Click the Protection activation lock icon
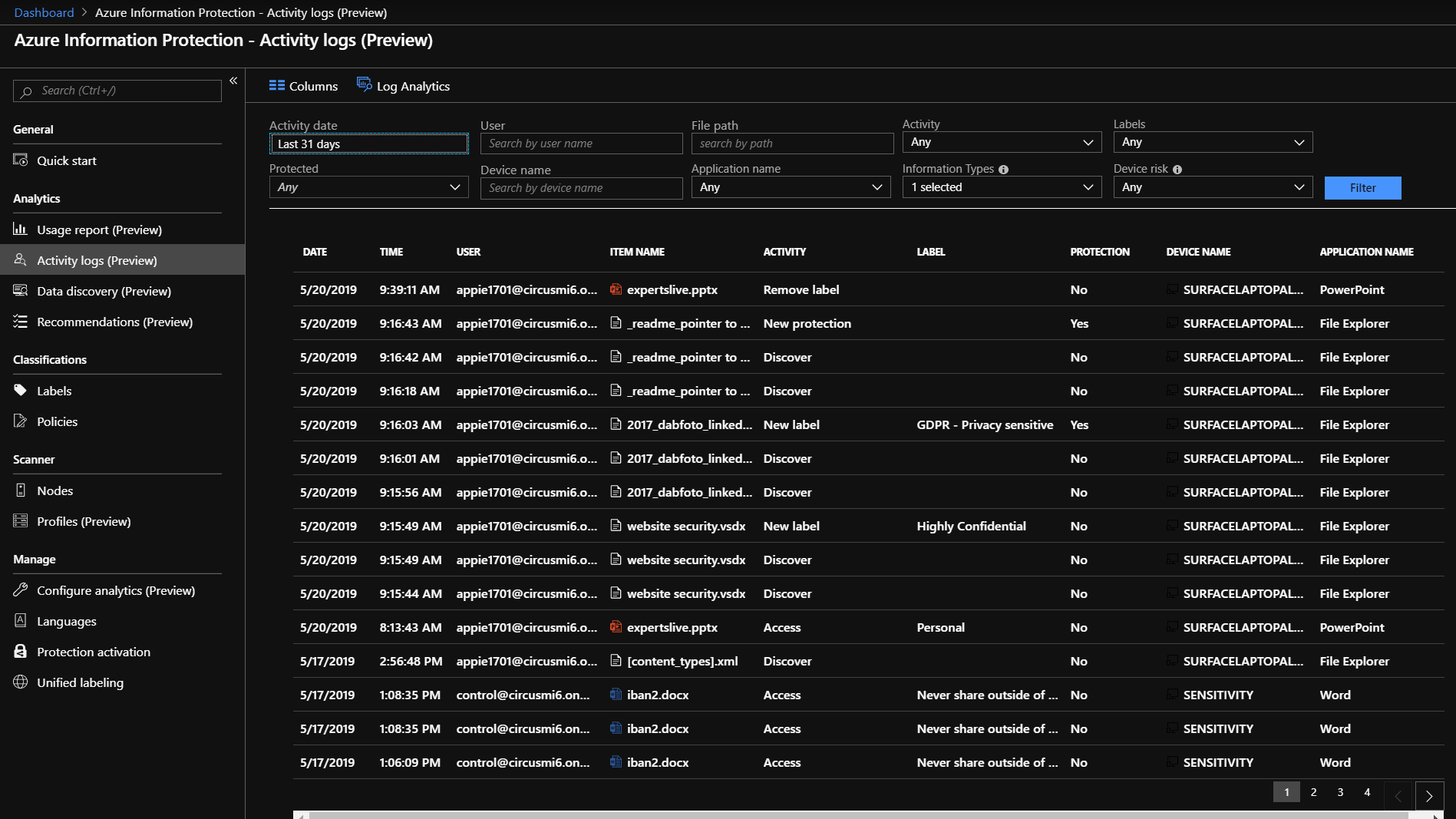 point(21,652)
